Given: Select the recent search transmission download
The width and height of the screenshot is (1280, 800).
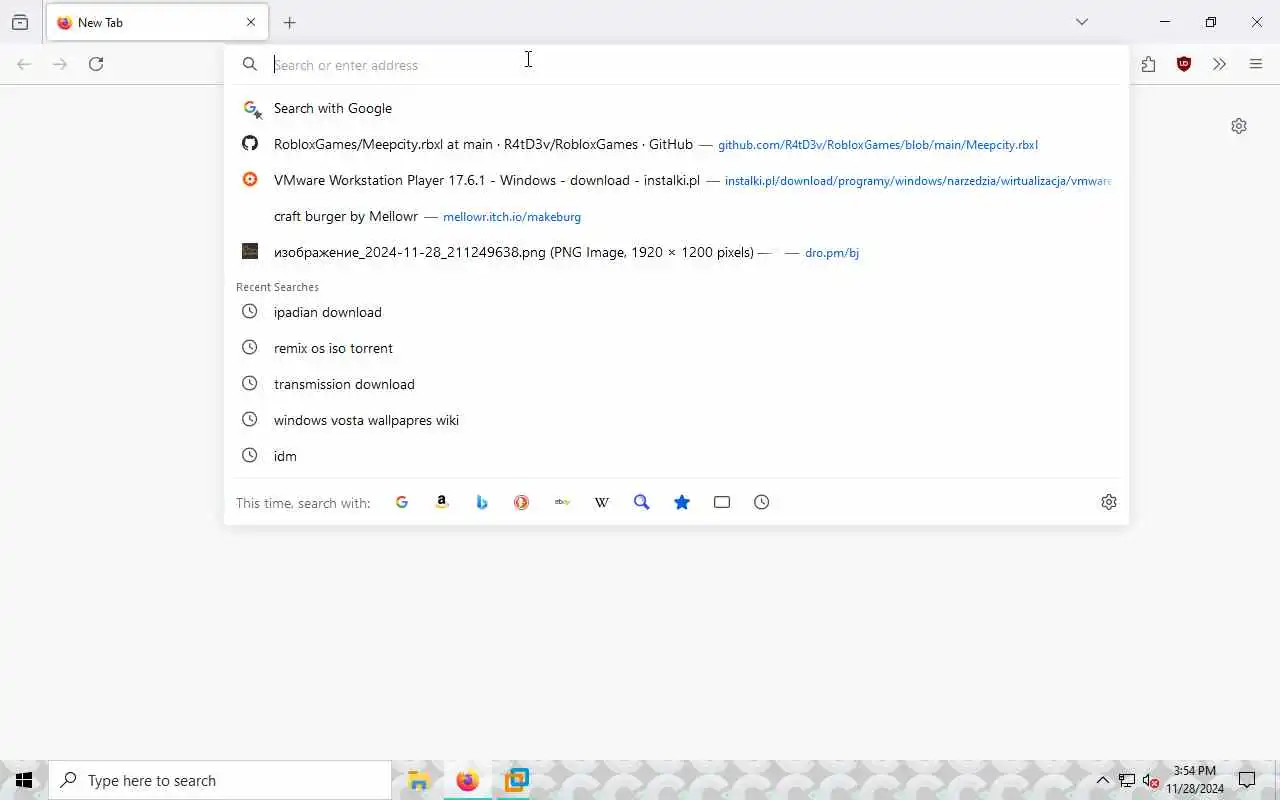Looking at the screenshot, I should 676,384.
